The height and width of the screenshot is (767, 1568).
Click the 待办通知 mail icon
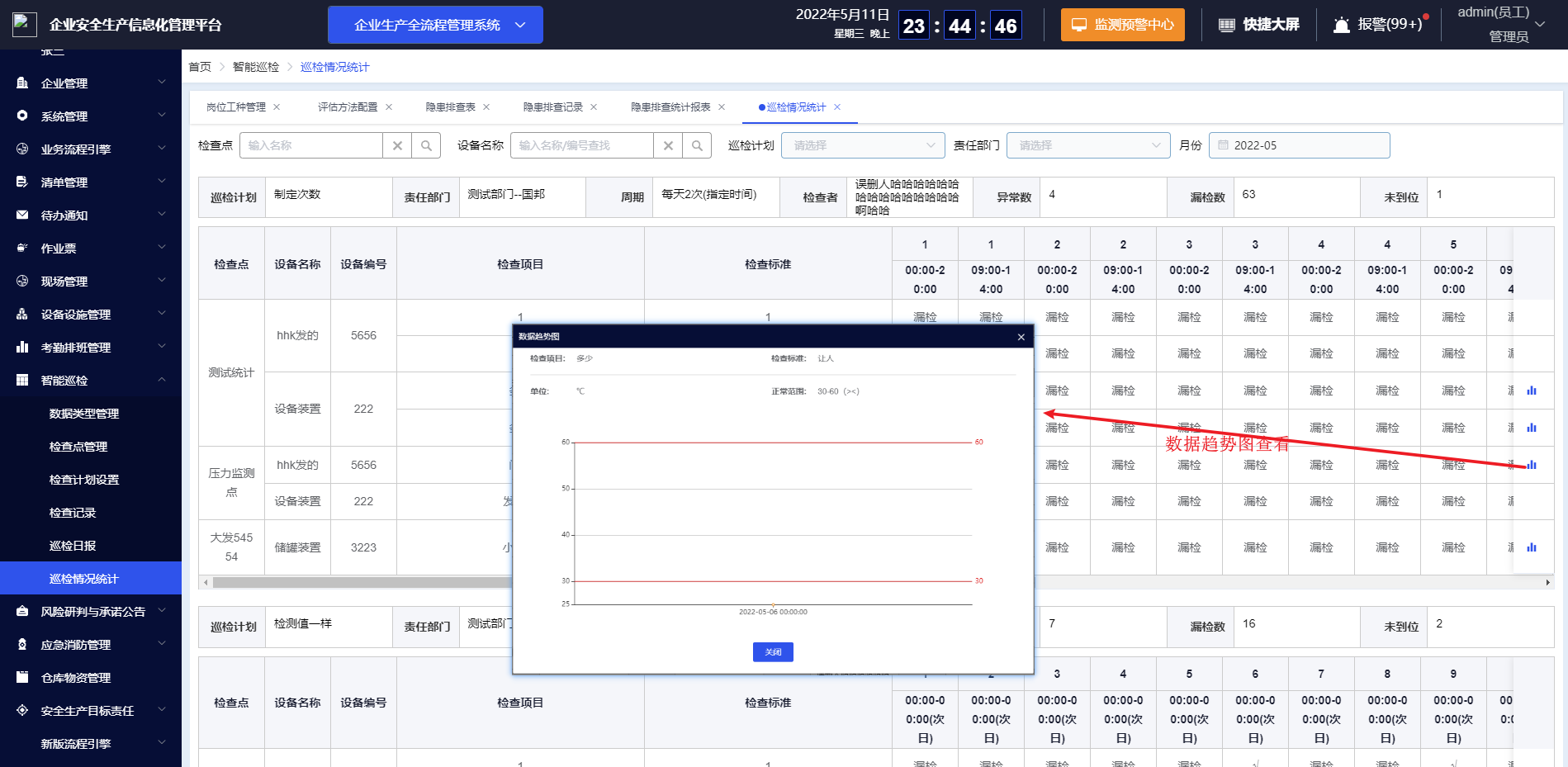pos(22,215)
